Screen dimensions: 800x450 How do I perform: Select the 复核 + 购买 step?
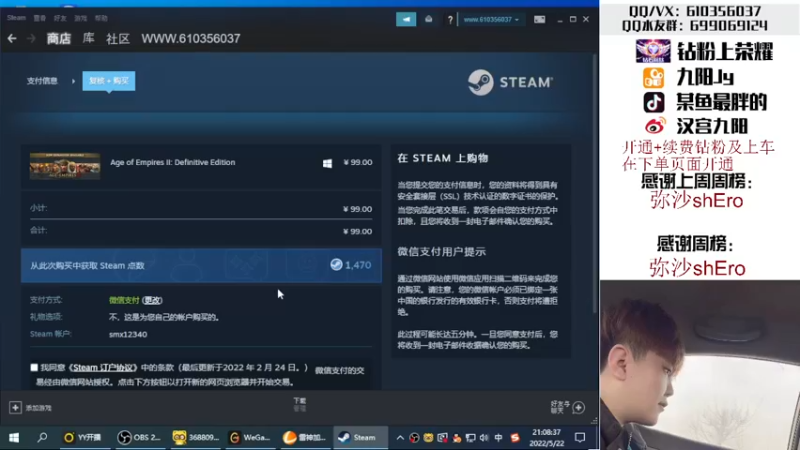(109, 81)
